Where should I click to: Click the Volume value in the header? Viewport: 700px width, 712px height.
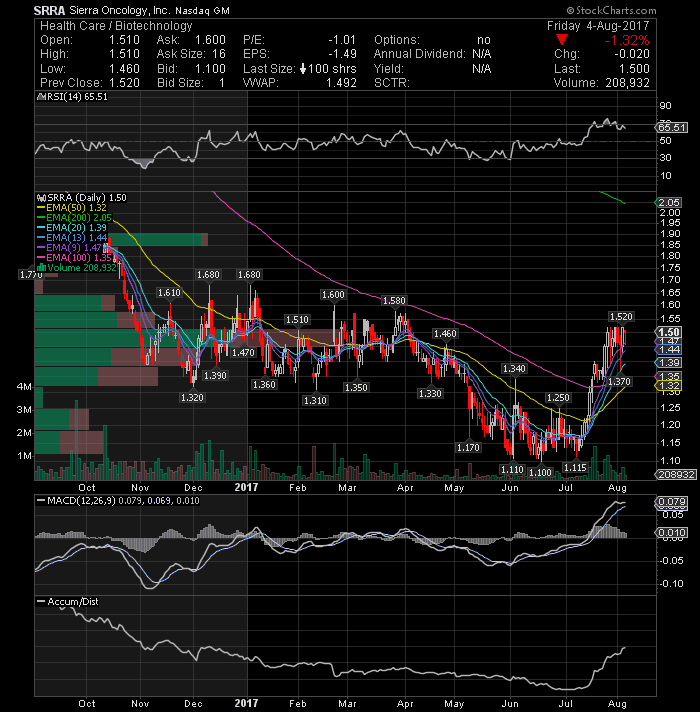(626, 83)
